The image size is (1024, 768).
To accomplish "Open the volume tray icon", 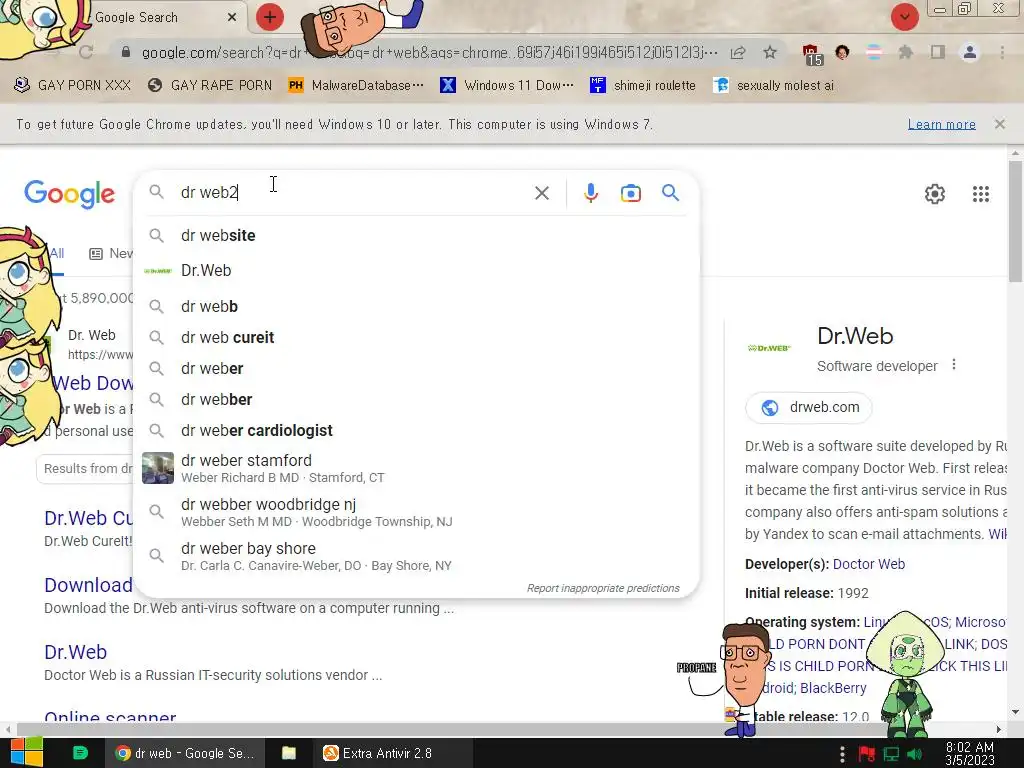I will [914, 754].
